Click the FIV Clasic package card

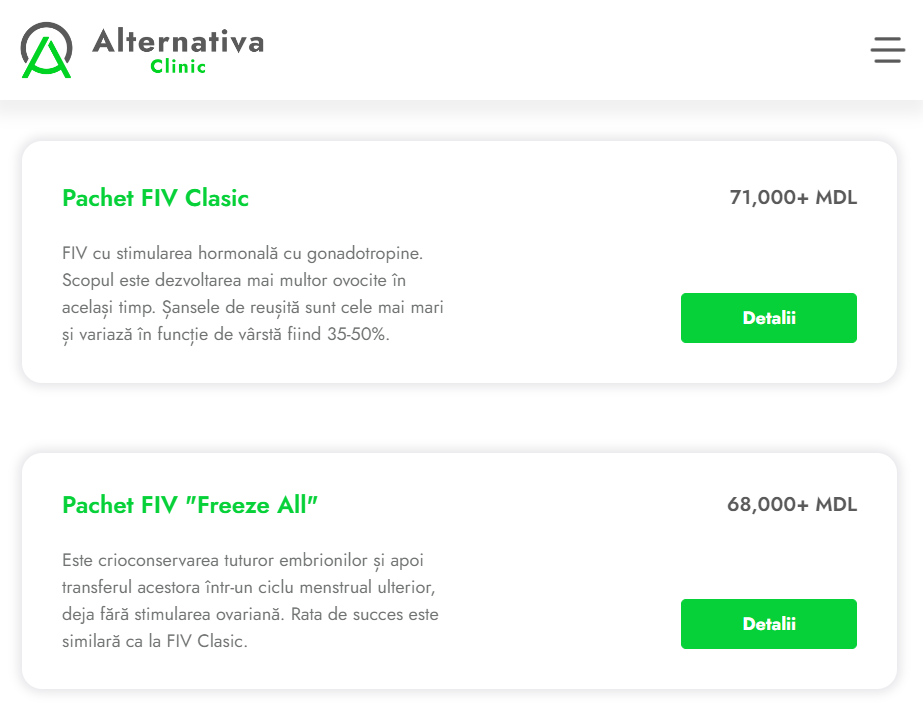(x=460, y=263)
